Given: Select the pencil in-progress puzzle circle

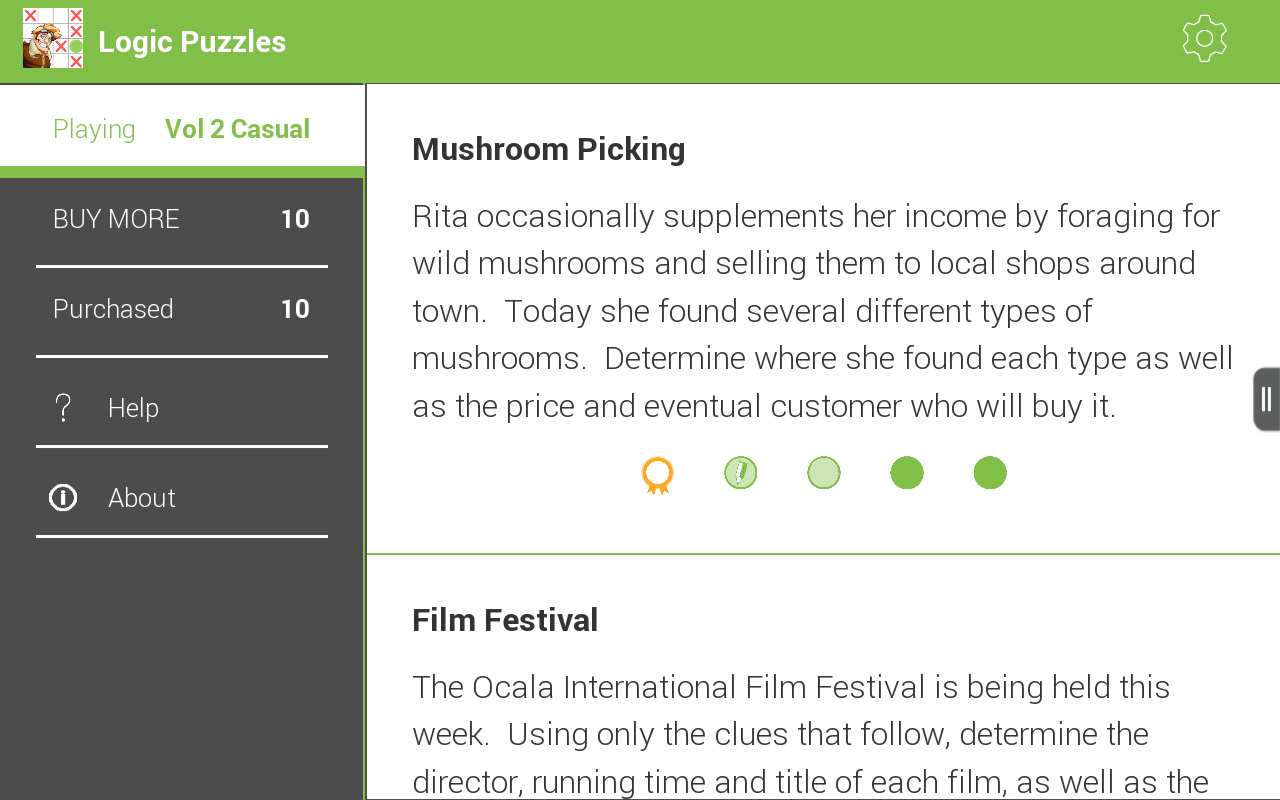Looking at the screenshot, I should [x=740, y=473].
